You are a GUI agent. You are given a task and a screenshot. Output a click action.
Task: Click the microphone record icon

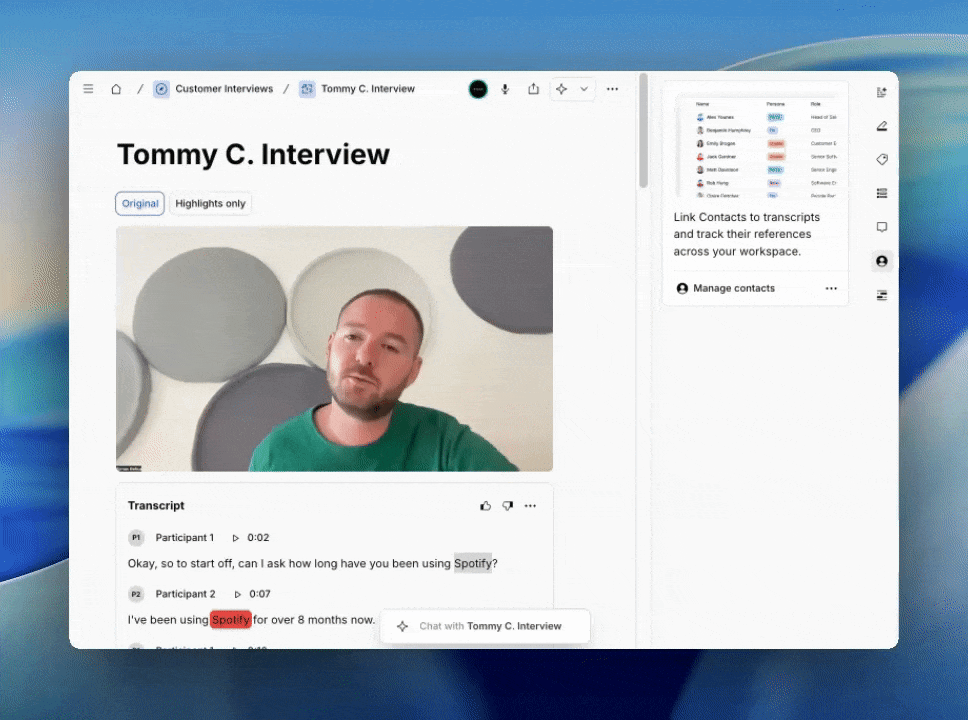tap(505, 89)
